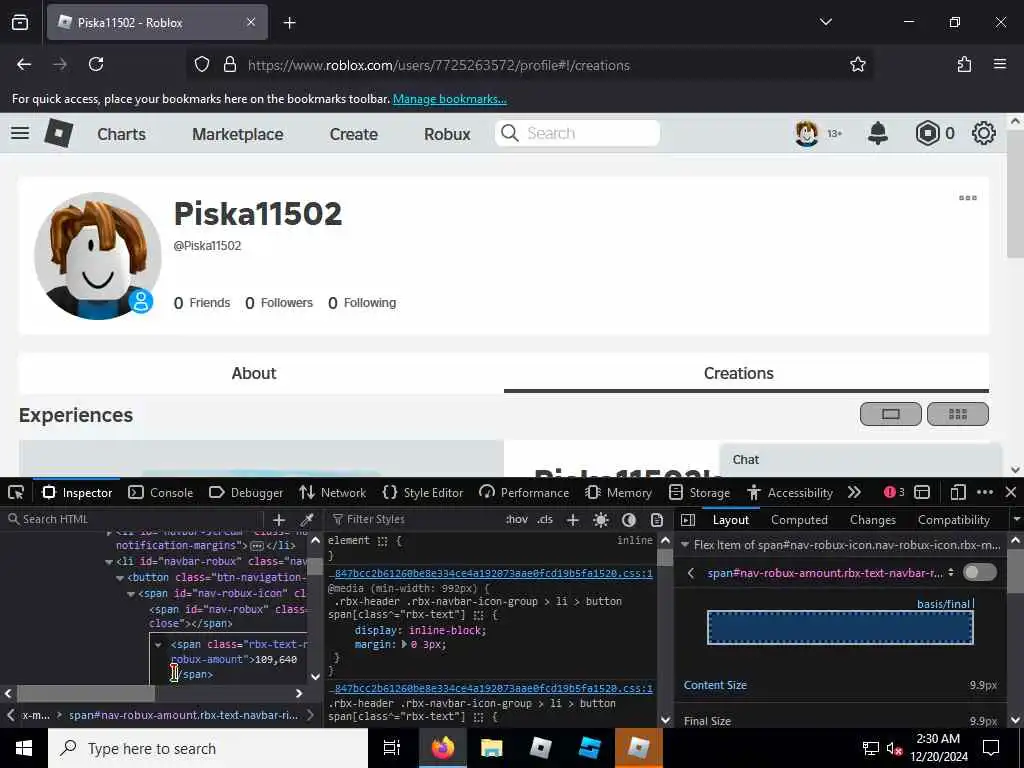Click the Roblox search field
The image size is (1024, 768).
[577, 133]
